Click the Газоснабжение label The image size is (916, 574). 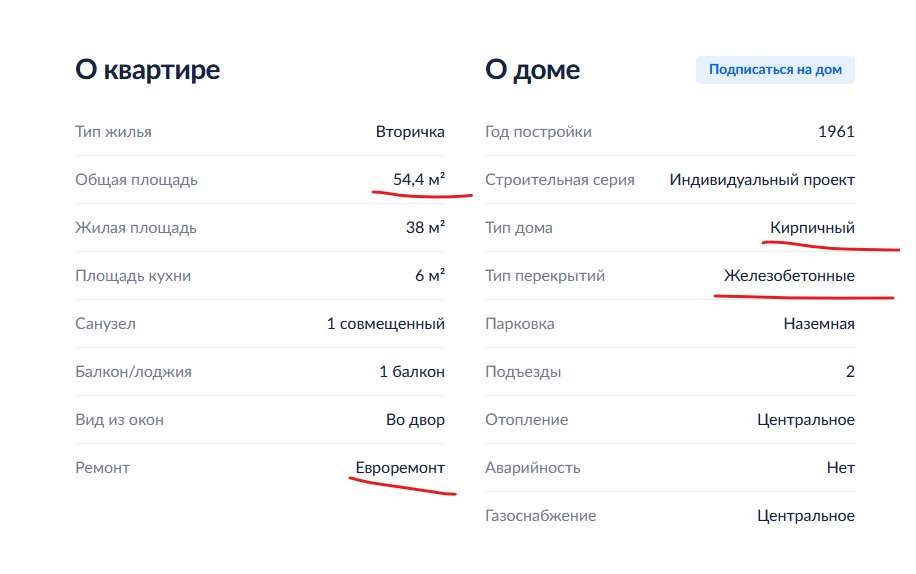click(x=540, y=516)
